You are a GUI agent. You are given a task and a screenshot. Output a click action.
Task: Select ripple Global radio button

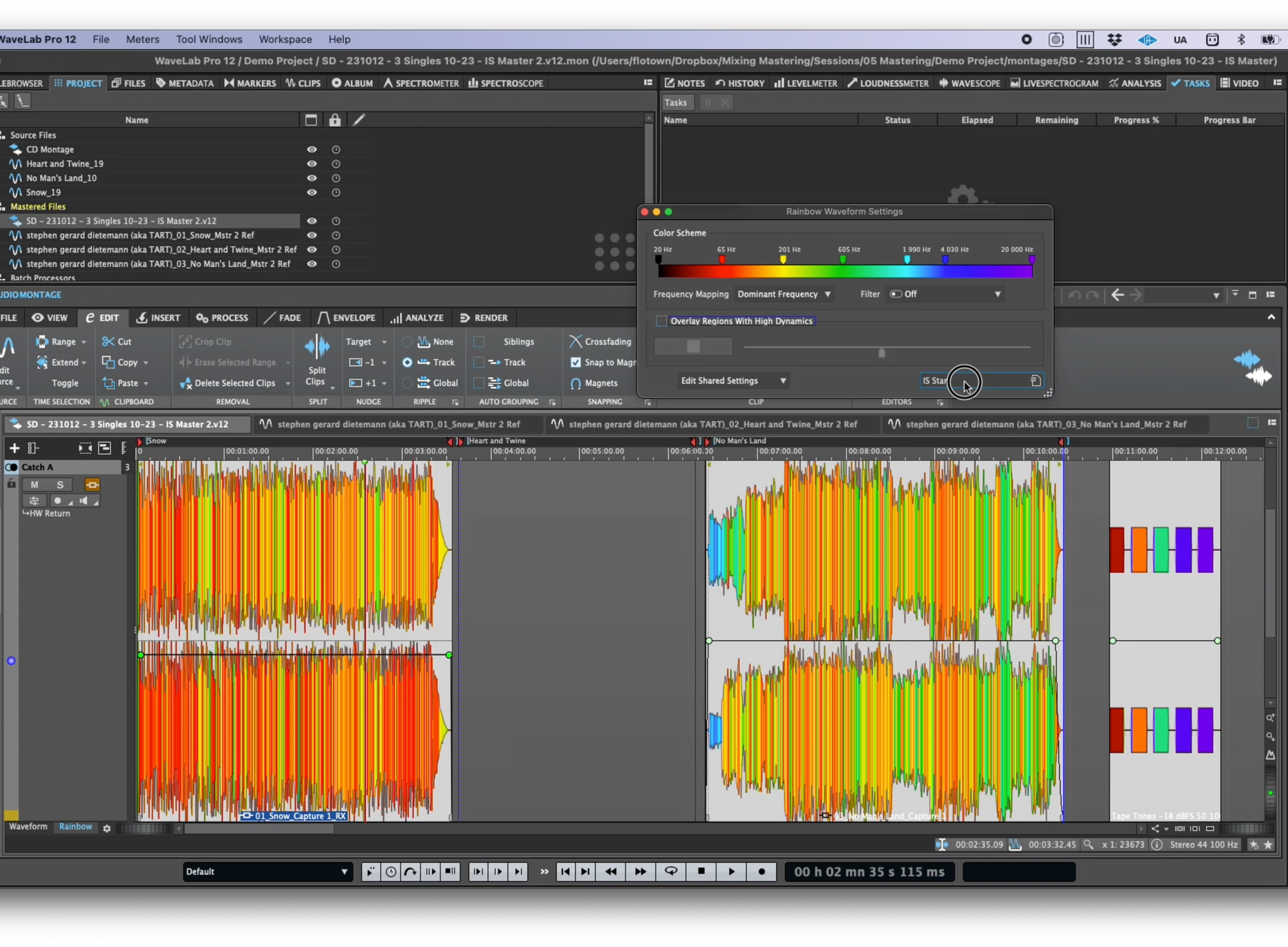point(407,383)
